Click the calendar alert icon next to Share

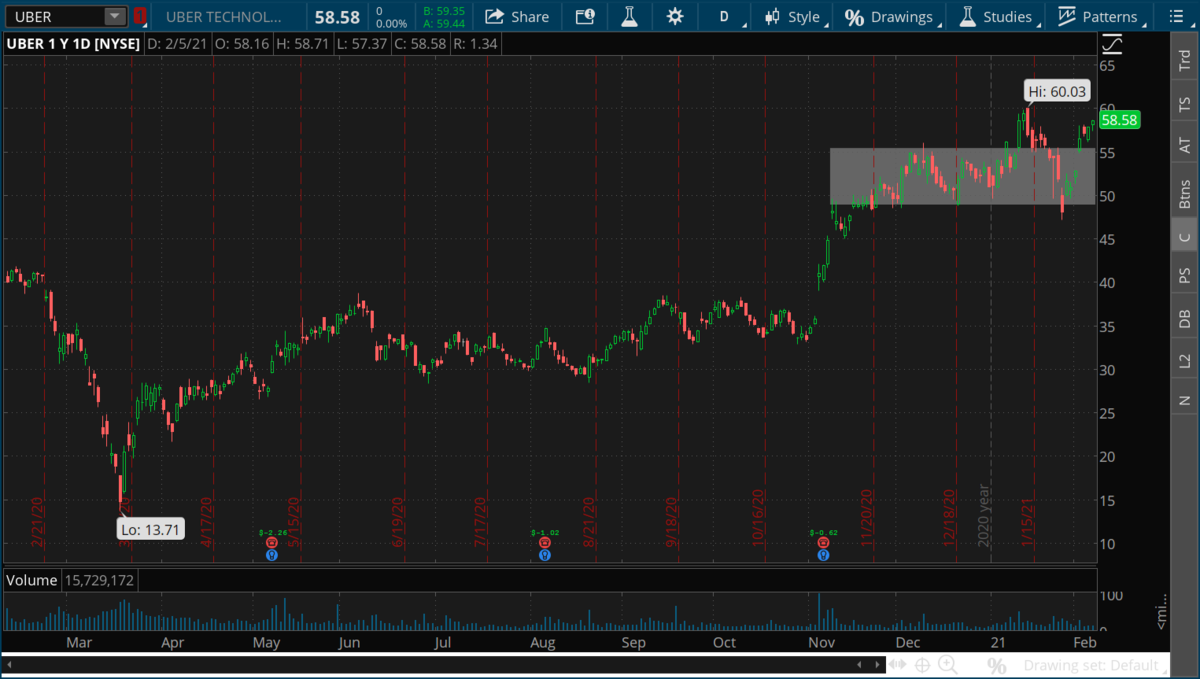[x=585, y=17]
